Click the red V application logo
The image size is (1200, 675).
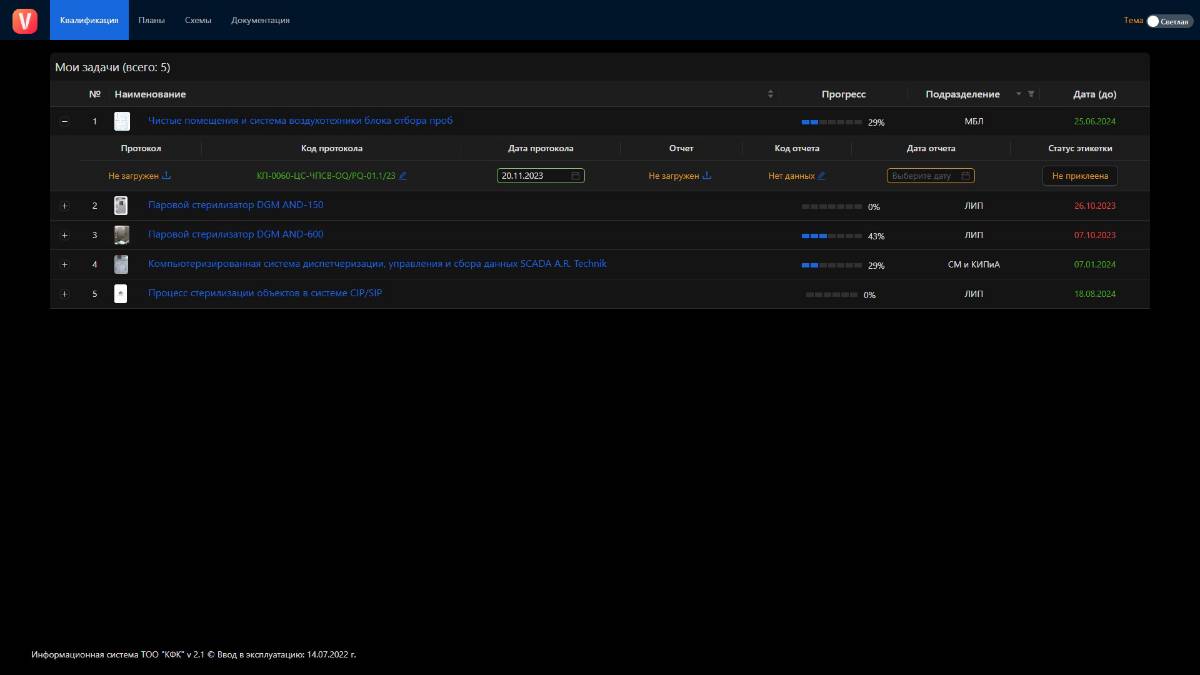pyautogui.click(x=25, y=20)
